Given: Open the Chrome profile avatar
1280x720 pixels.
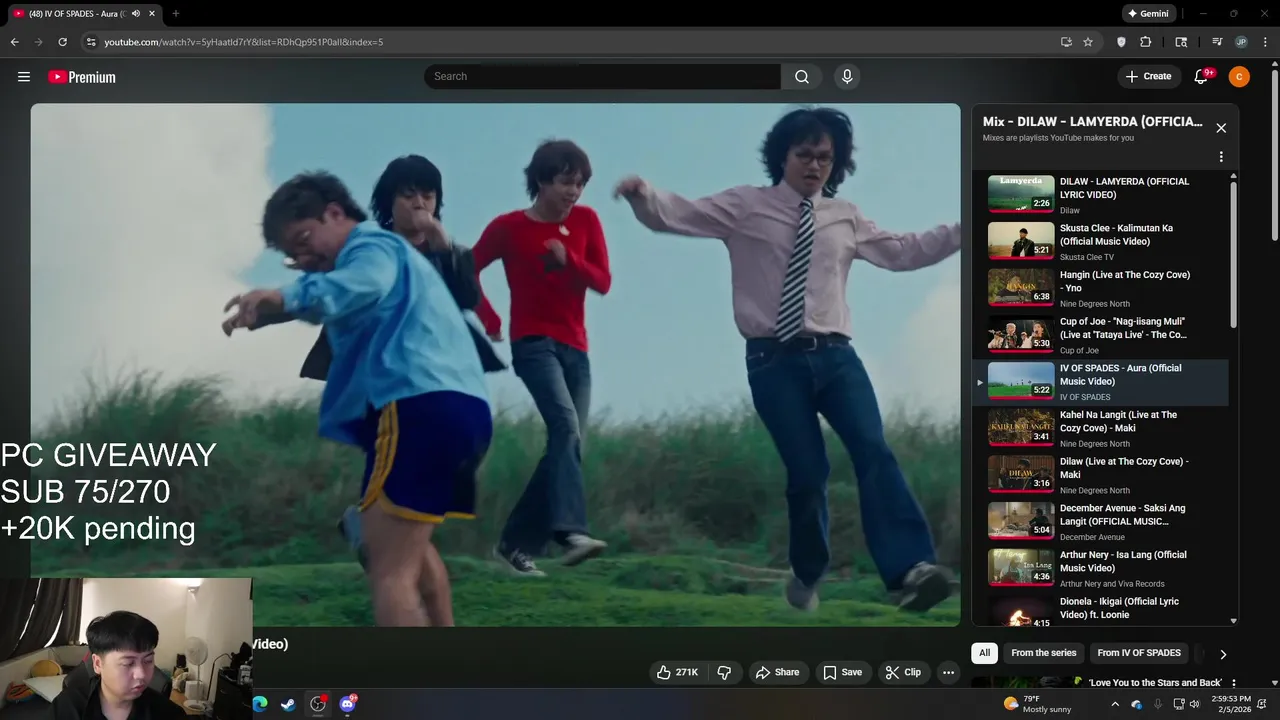Looking at the screenshot, I should tap(1241, 42).
